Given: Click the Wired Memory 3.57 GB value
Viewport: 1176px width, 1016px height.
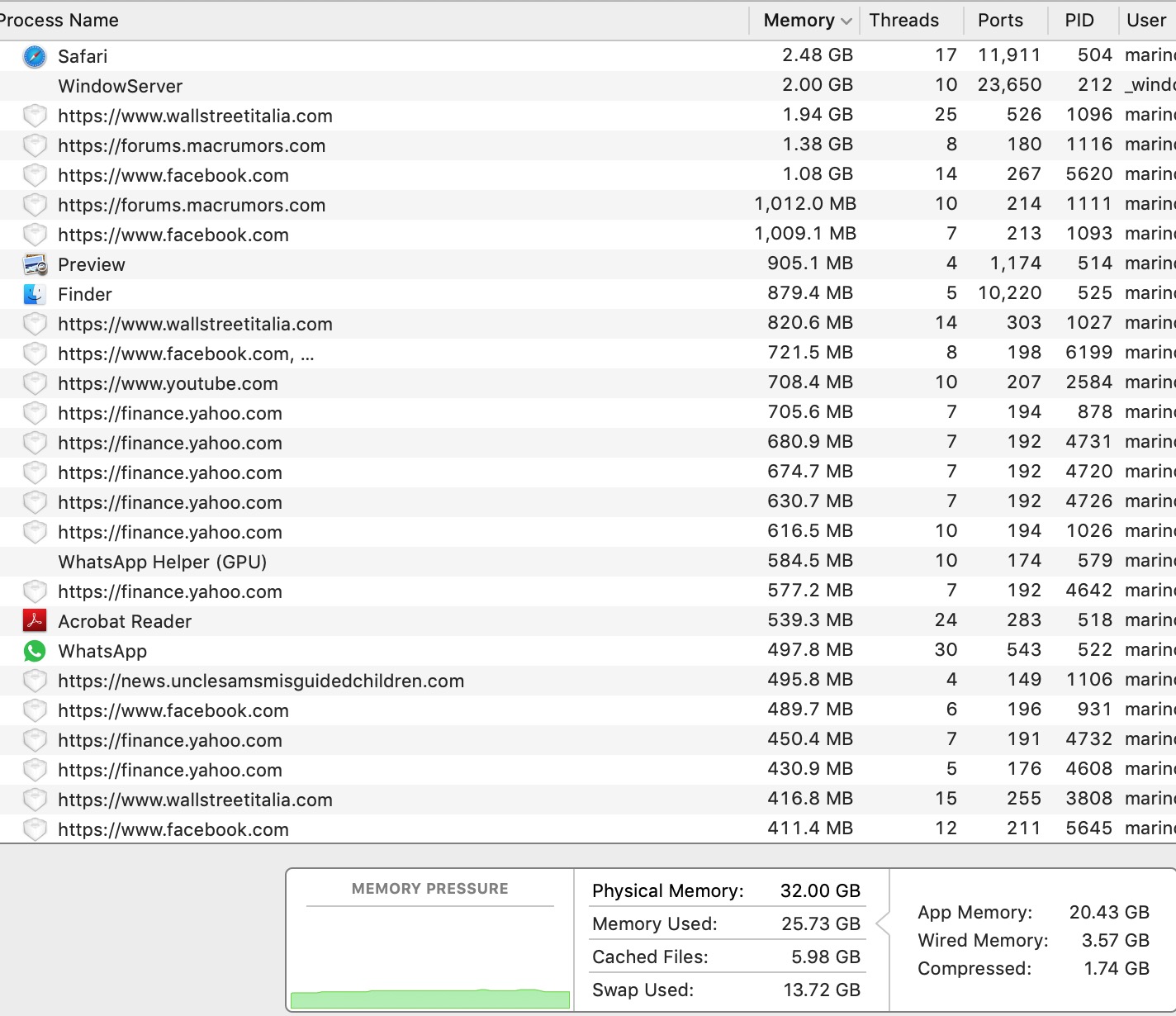Looking at the screenshot, I should [1116, 940].
